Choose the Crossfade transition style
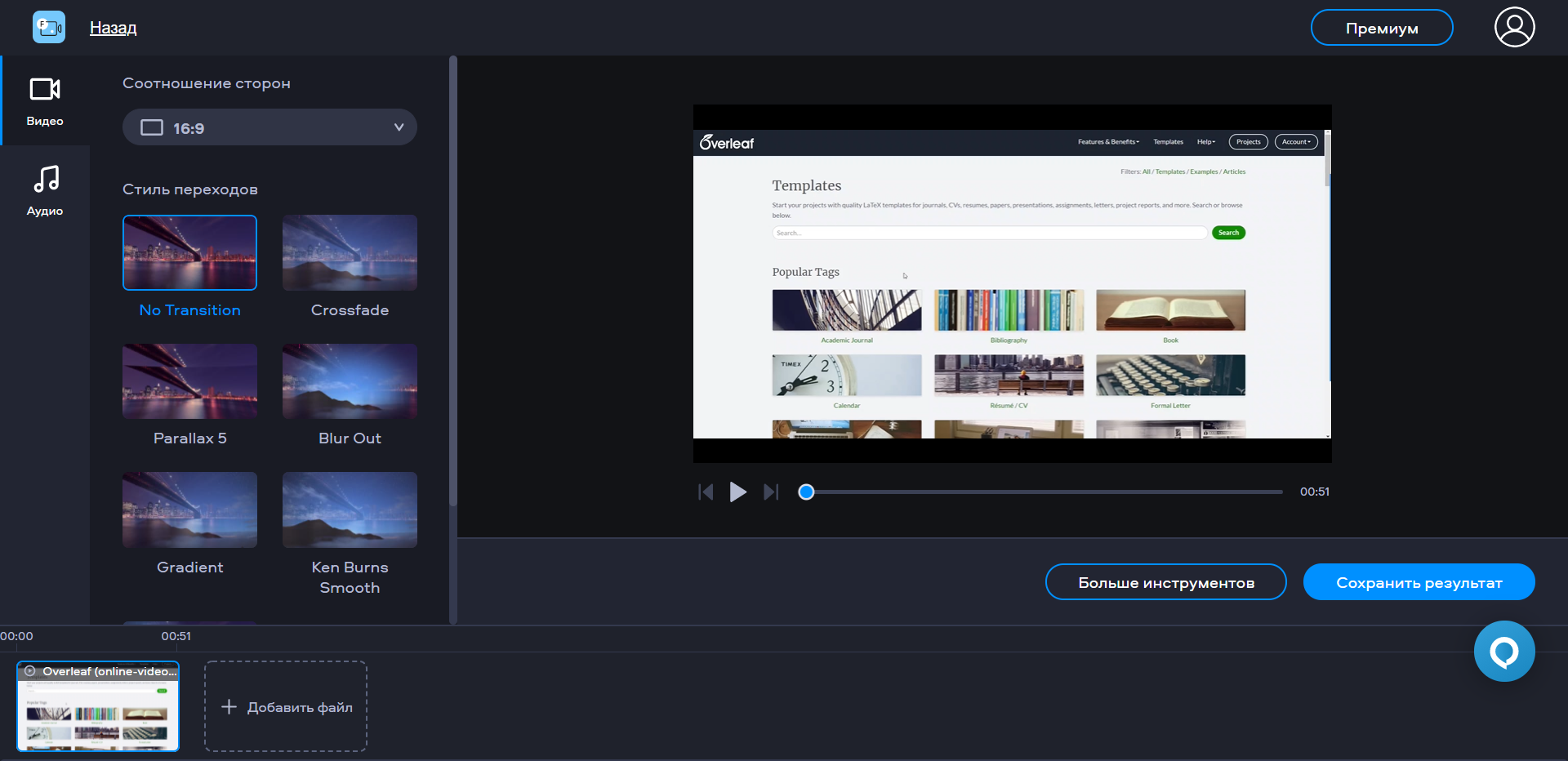Image resolution: width=1568 pixels, height=761 pixels. coord(350,253)
